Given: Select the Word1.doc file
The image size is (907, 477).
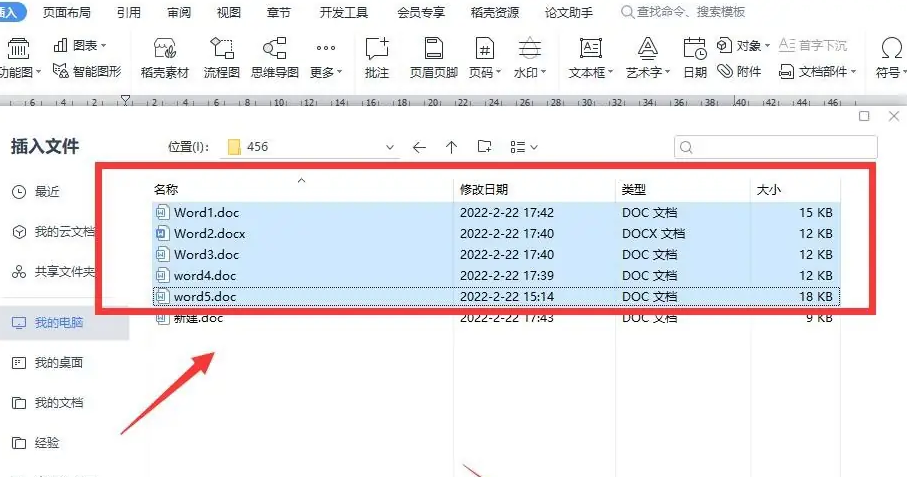Looking at the screenshot, I should [496, 212].
